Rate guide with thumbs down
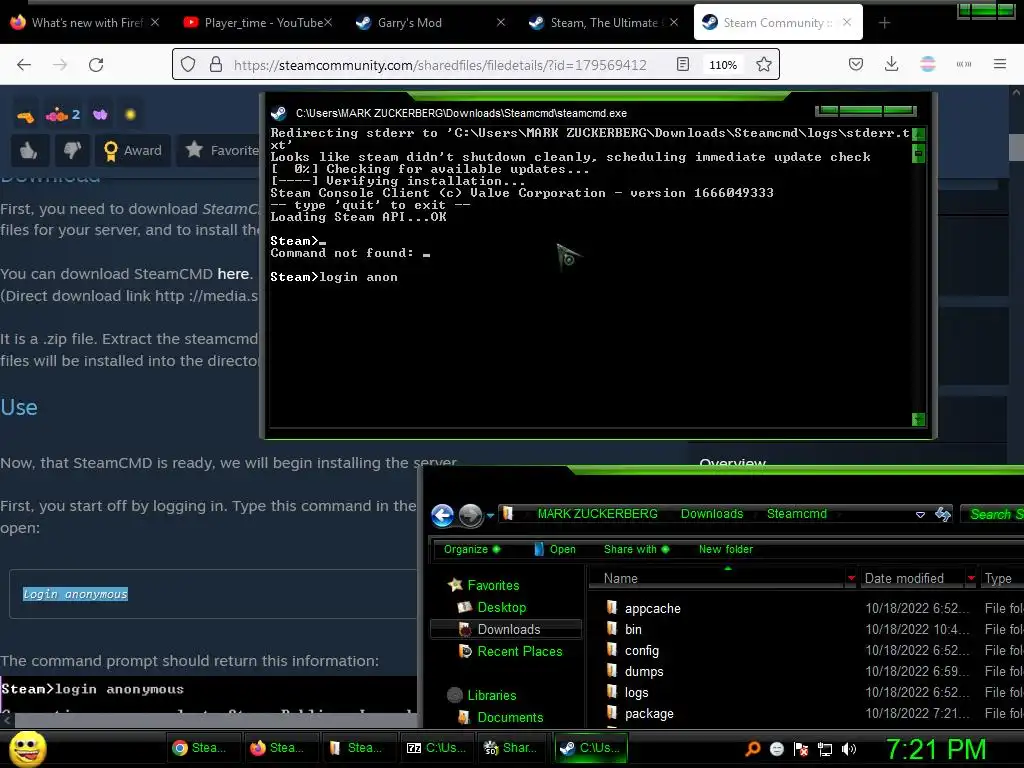The height and width of the screenshot is (768, 1024). coord(72,151)
